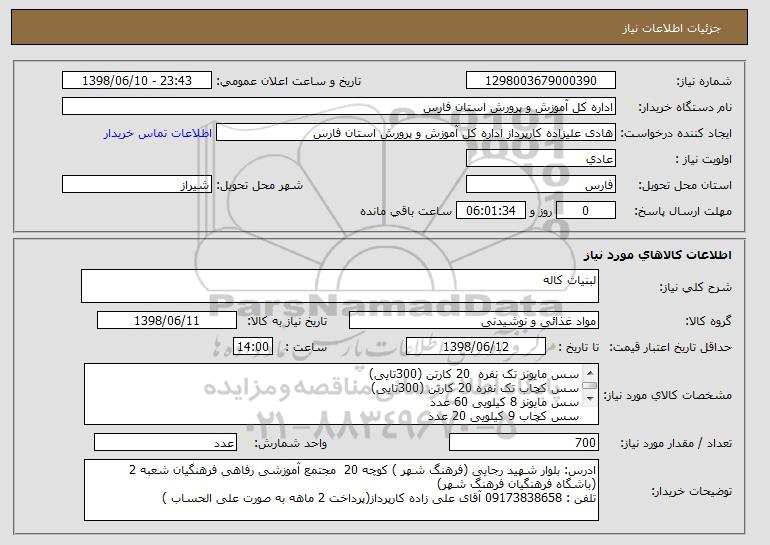Click the label ساعت باقی مانده
This screenshot has height=545, width=770.
pos(406,211)
